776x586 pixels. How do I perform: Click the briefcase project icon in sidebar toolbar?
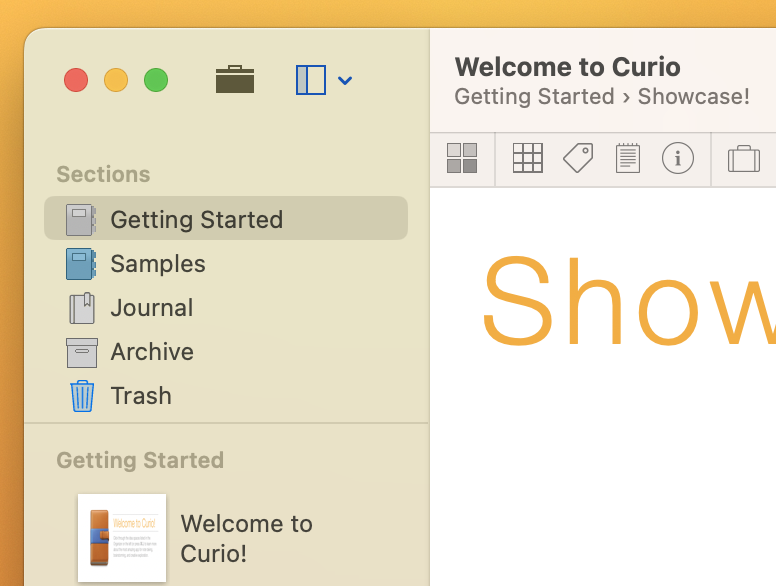click(235, 79)
